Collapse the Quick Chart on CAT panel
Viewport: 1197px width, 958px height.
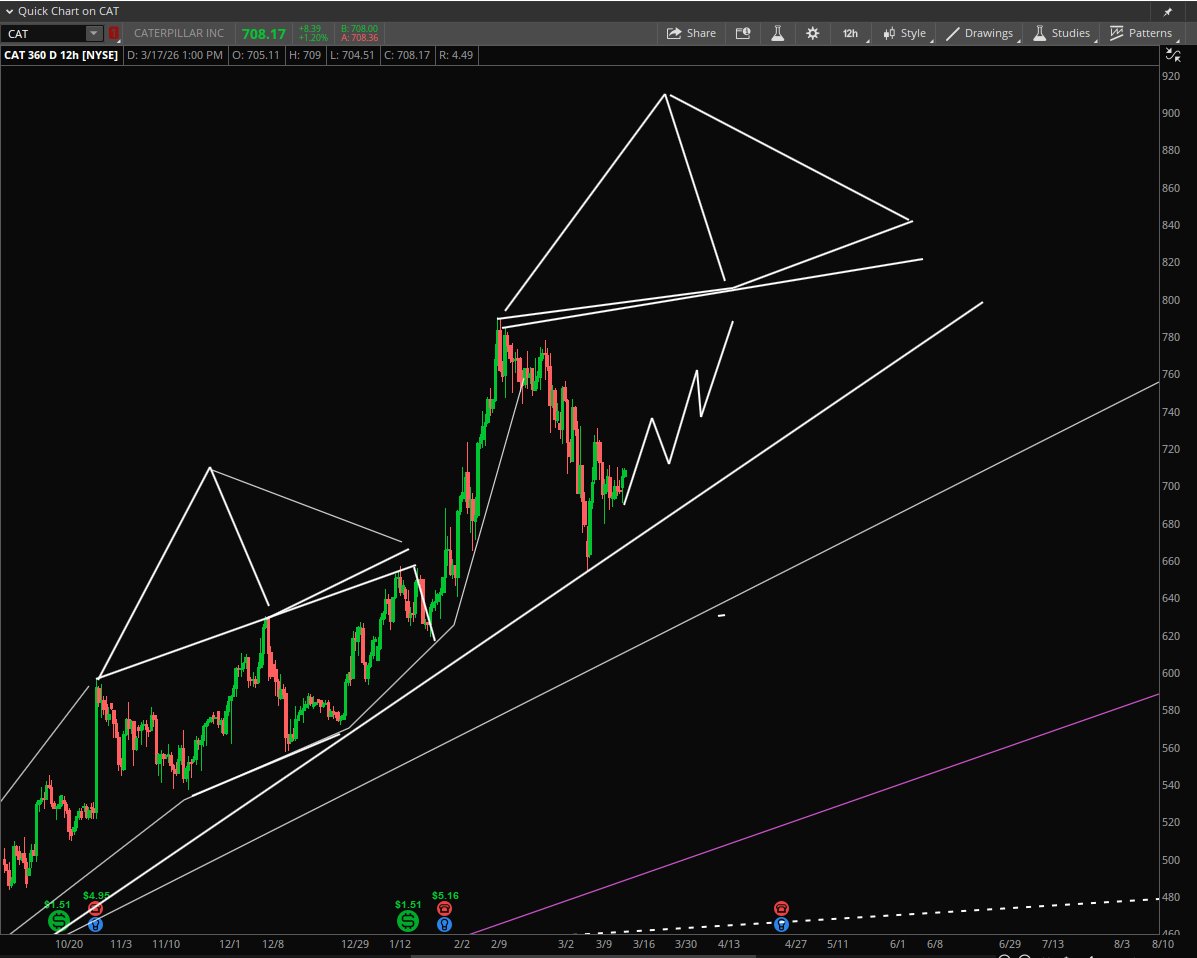(8, 11)
